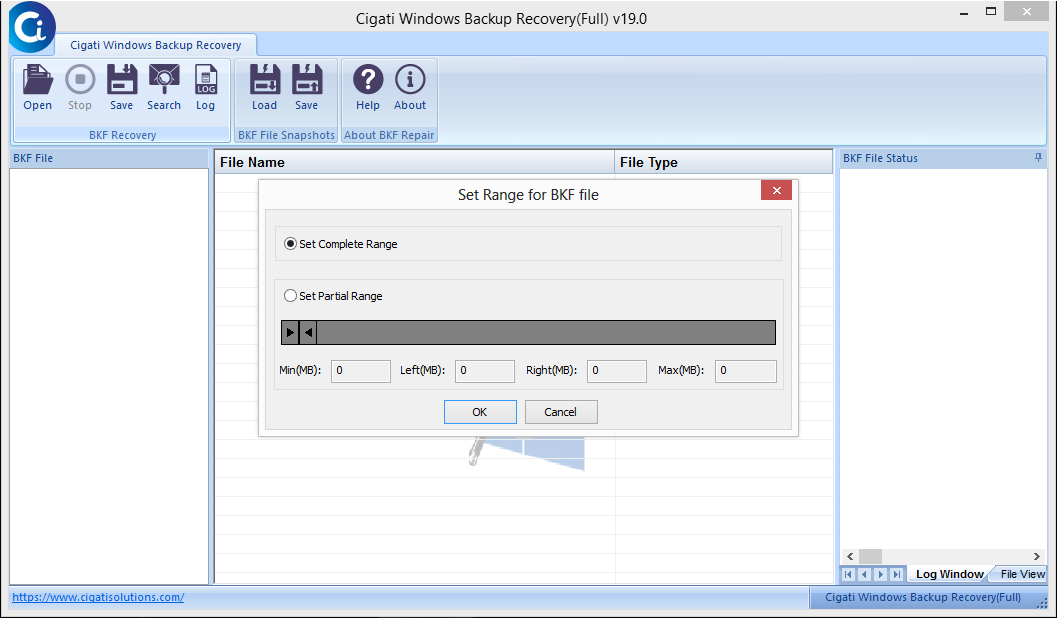Cancel the Set Range dialog
1058x619 pixels.
coord(561,412)
